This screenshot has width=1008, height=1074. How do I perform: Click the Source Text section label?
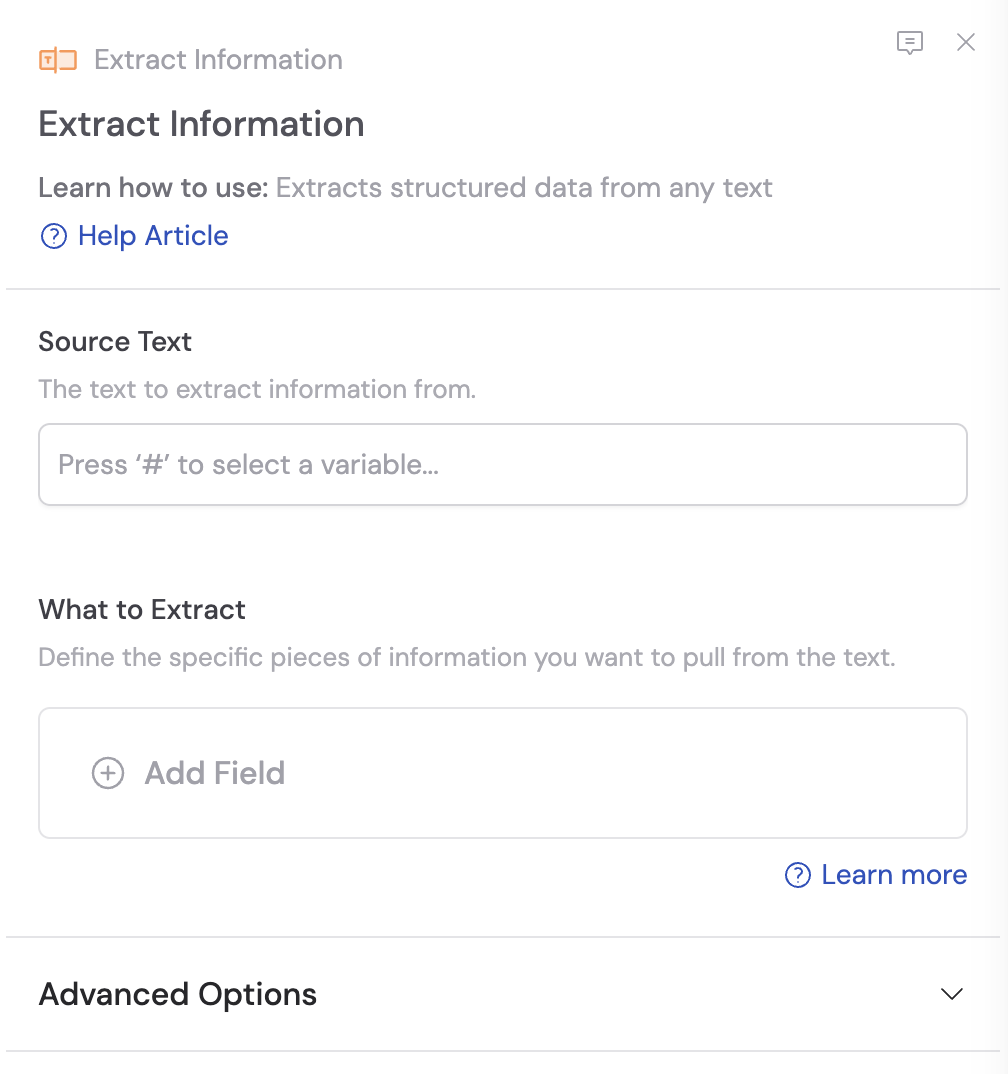[114, 342]
